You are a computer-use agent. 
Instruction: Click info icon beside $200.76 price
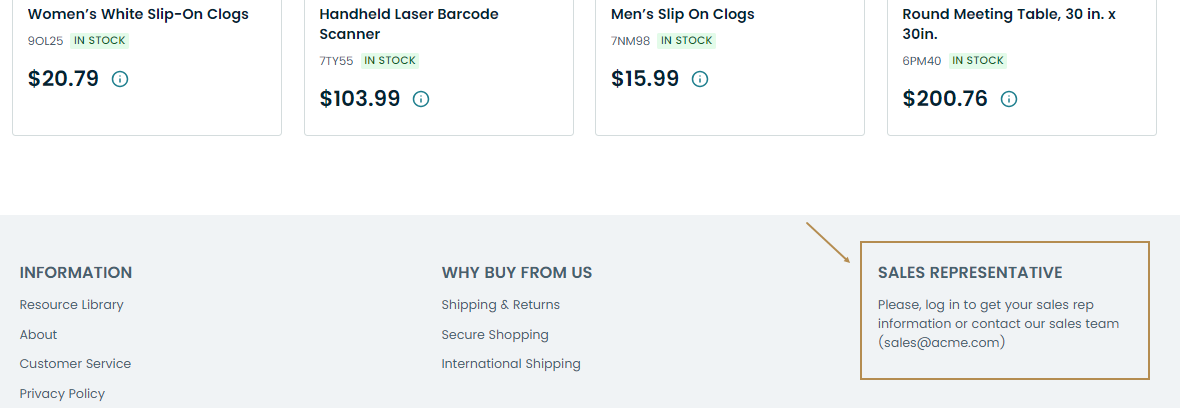click(1009, 99)
